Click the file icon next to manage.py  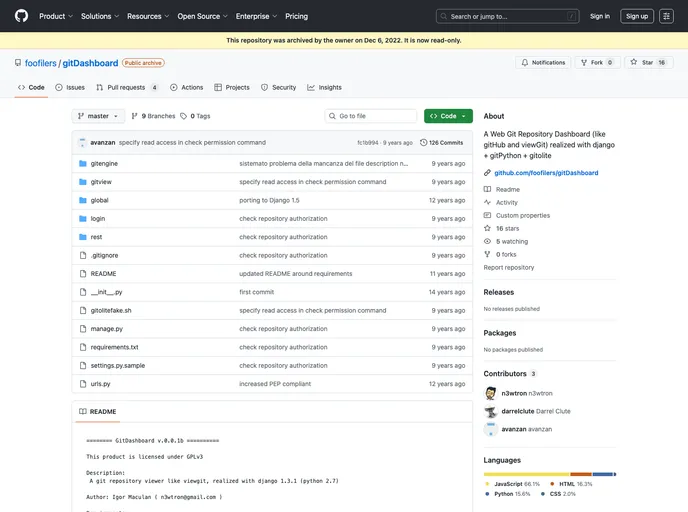click(x=82, y=329)
